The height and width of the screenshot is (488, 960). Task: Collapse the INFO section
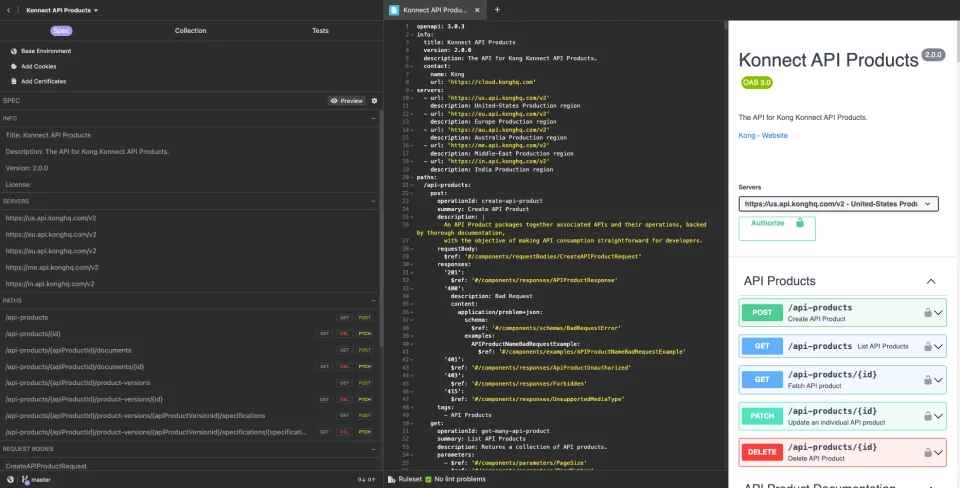click(373, 118)
